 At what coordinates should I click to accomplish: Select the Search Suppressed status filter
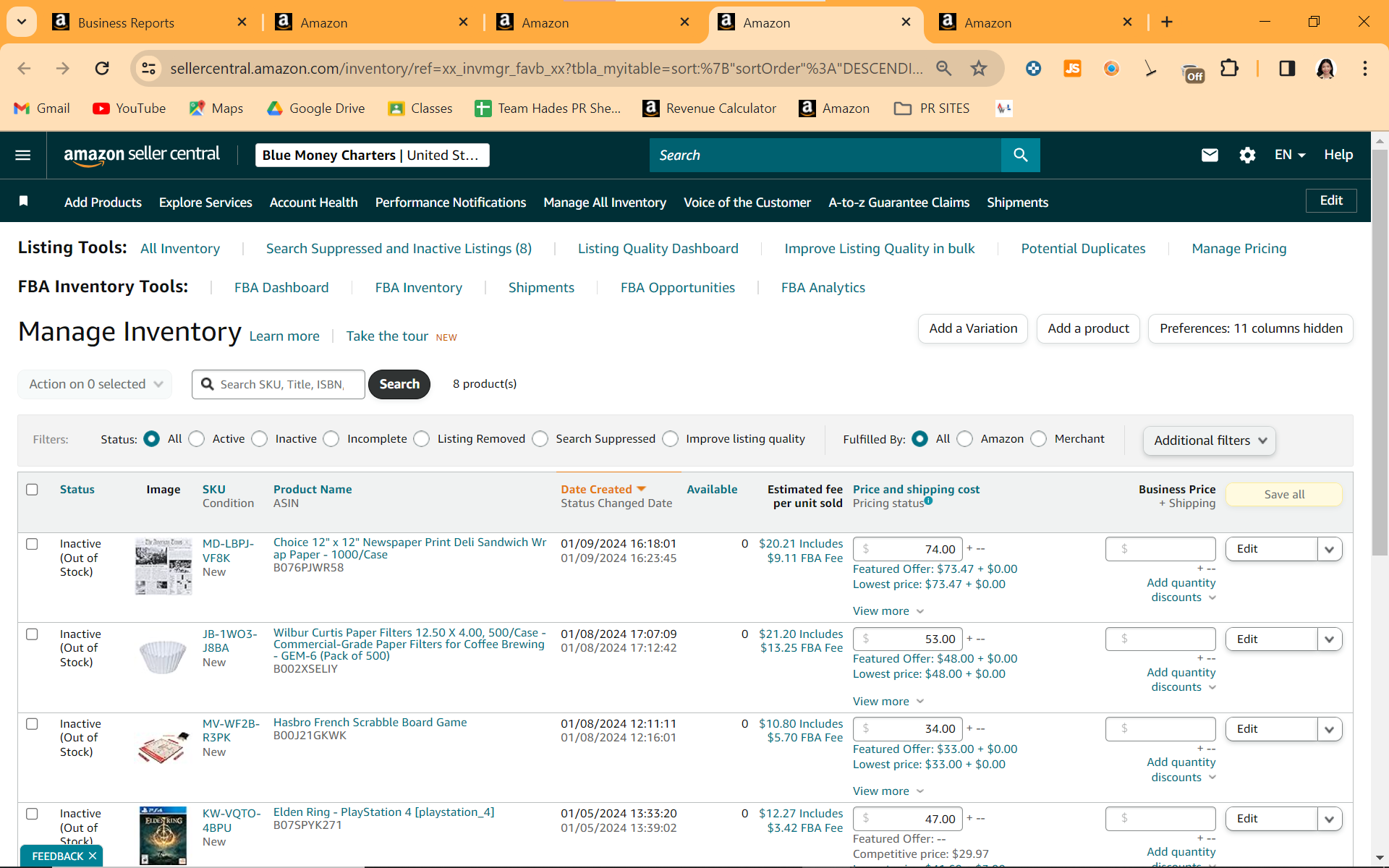pos(540,439)
